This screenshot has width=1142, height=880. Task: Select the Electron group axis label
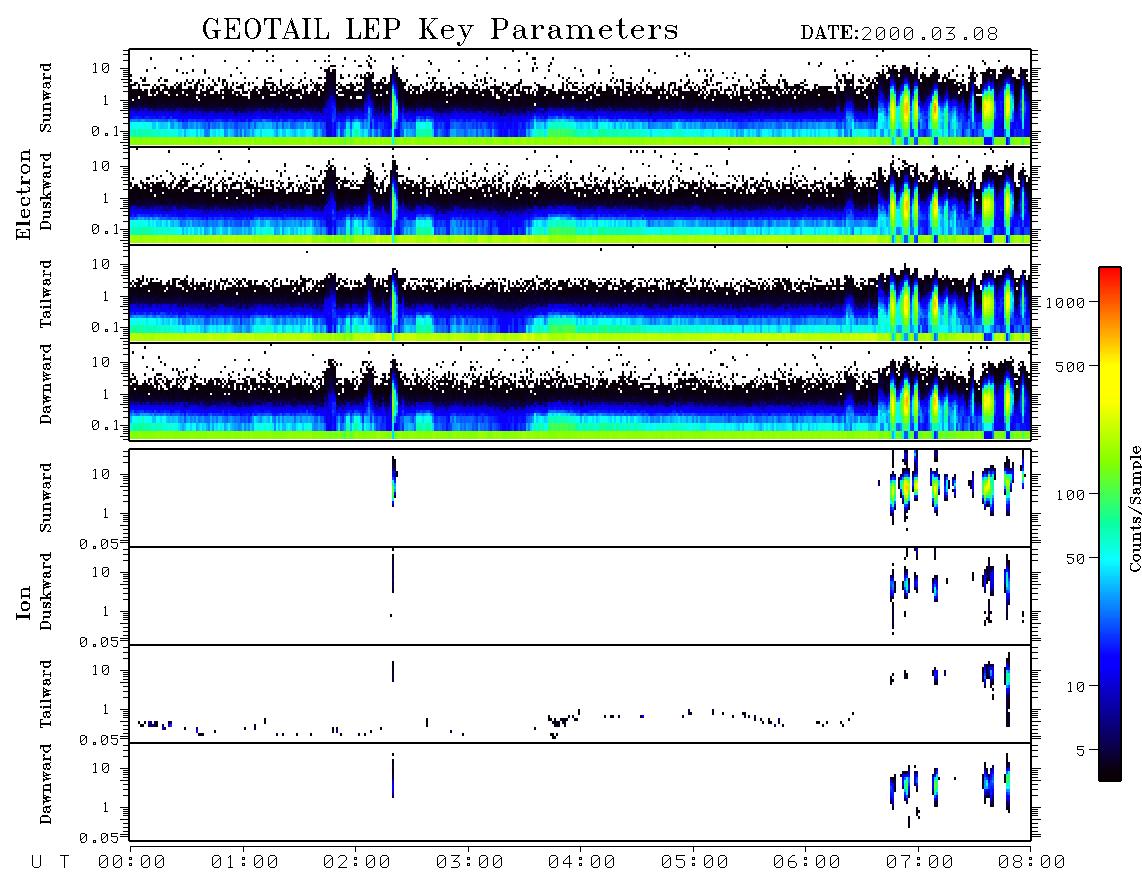[x=23, y=194]
